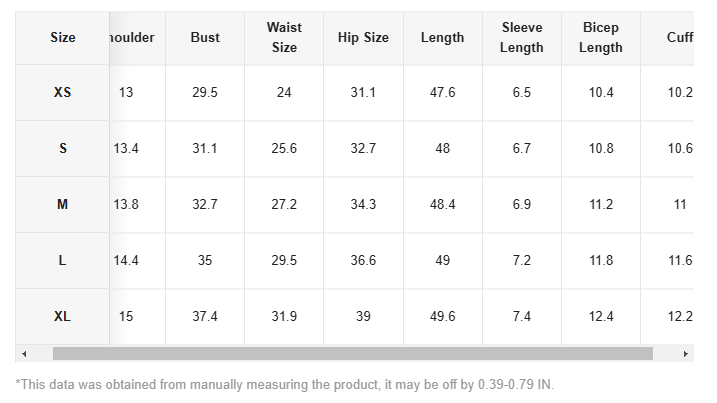Select the XS size row label
The width and height of the screenshot is (717, 403).
click(62, 92)
